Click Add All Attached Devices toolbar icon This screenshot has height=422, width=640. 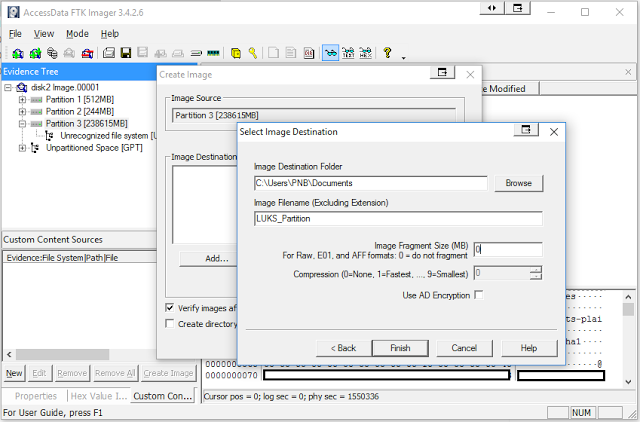[35, 53]
